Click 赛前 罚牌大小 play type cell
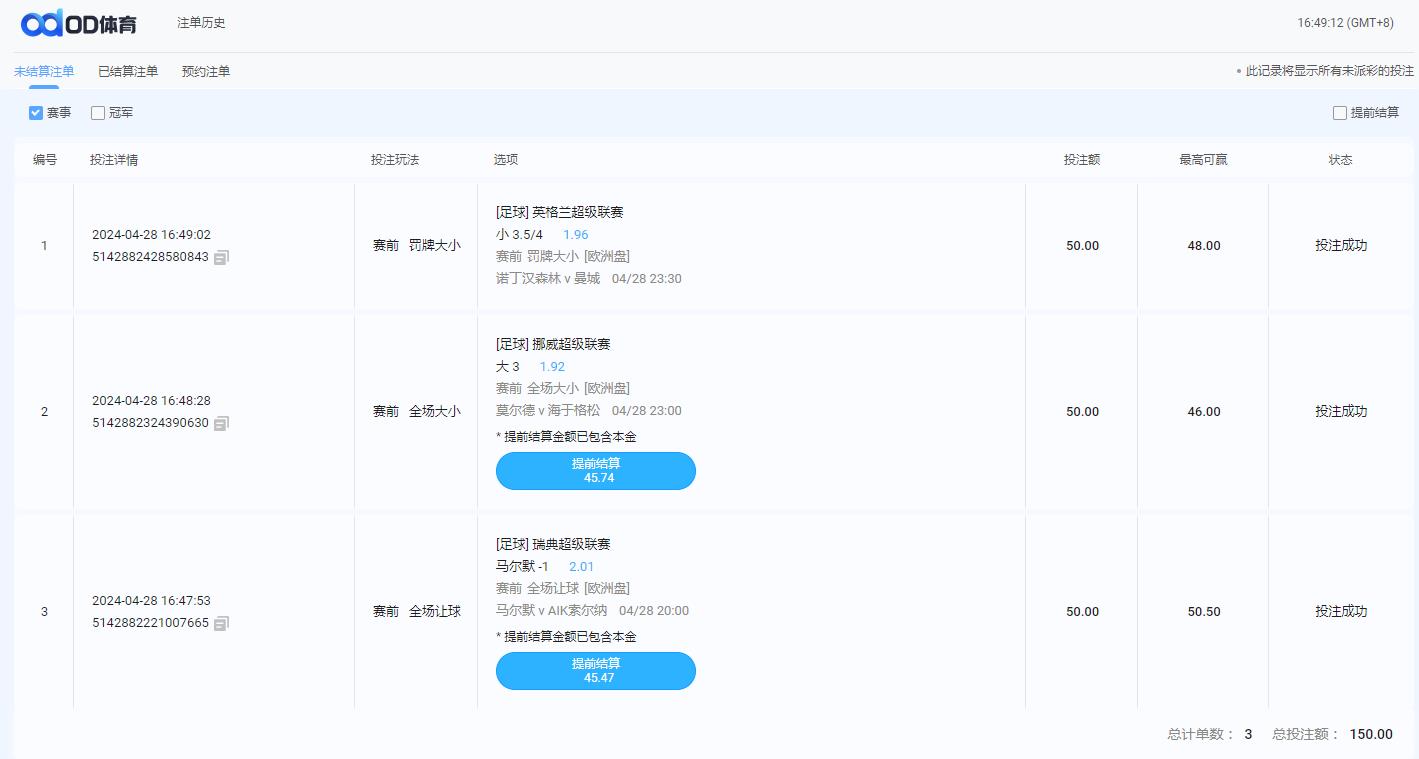The width and height of the screenshot is (1419, 759). pos(417,245)
